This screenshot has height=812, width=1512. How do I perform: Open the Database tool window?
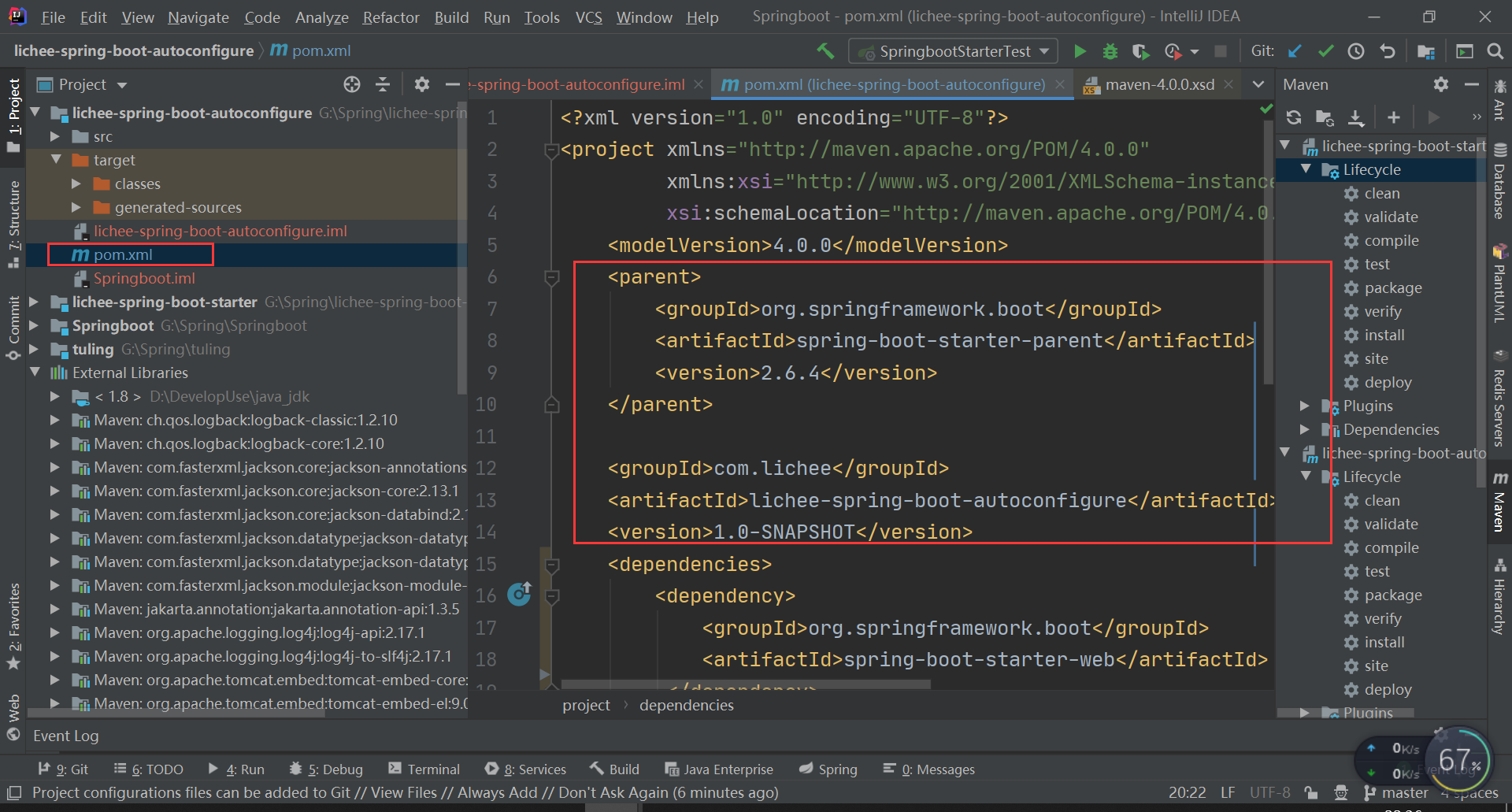pyautogui.click(x=1499, y=181)
